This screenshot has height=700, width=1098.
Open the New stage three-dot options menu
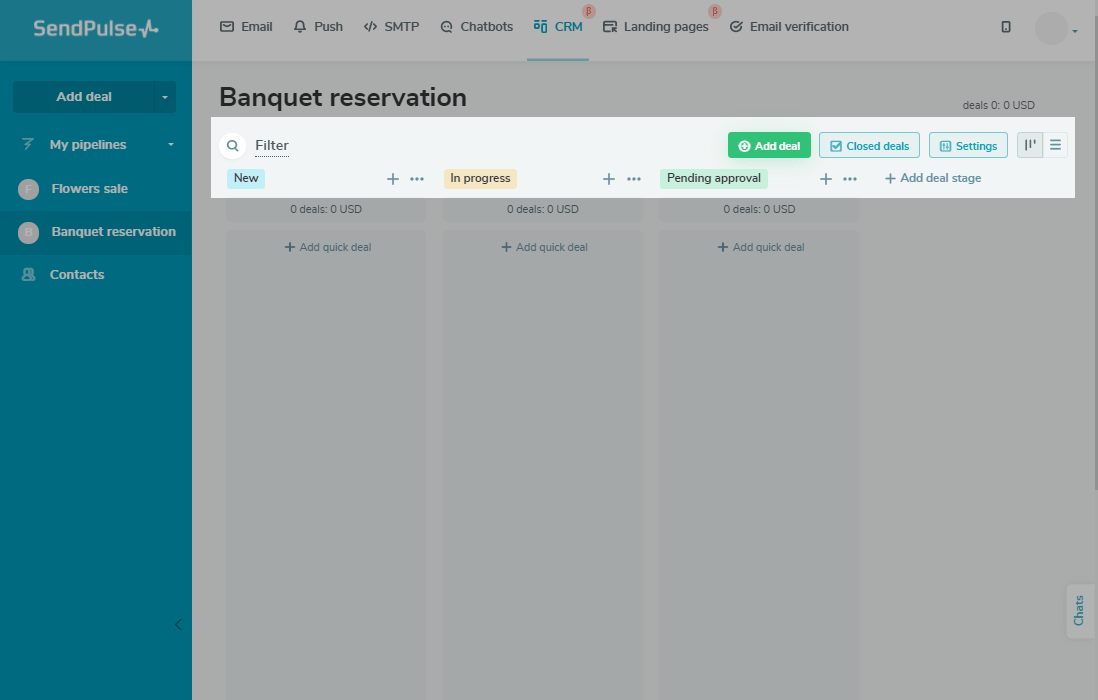(x=417, y=179)
